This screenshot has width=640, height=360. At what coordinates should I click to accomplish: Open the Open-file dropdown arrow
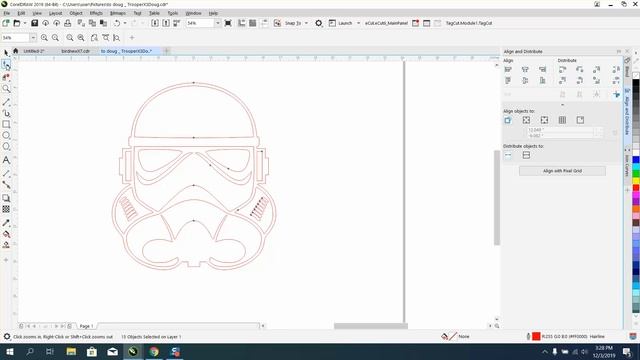click(x=24, y=23)
